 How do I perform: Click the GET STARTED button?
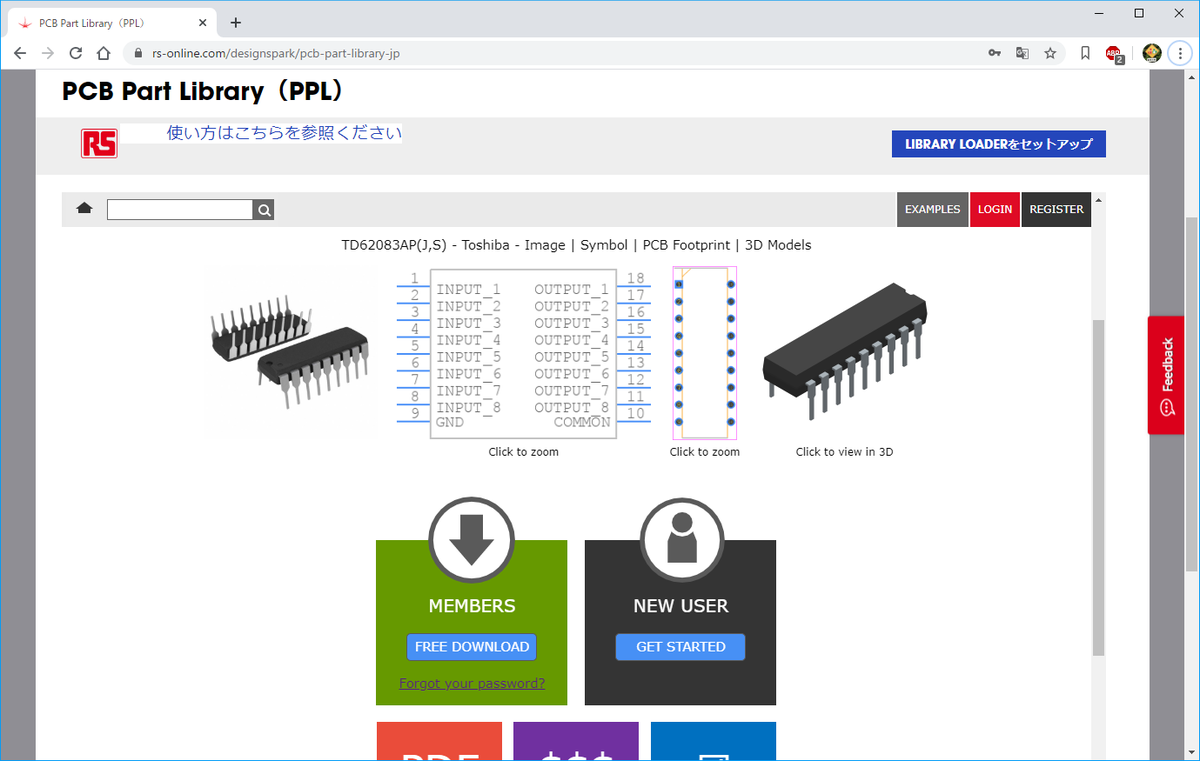[x=681, y=647]
